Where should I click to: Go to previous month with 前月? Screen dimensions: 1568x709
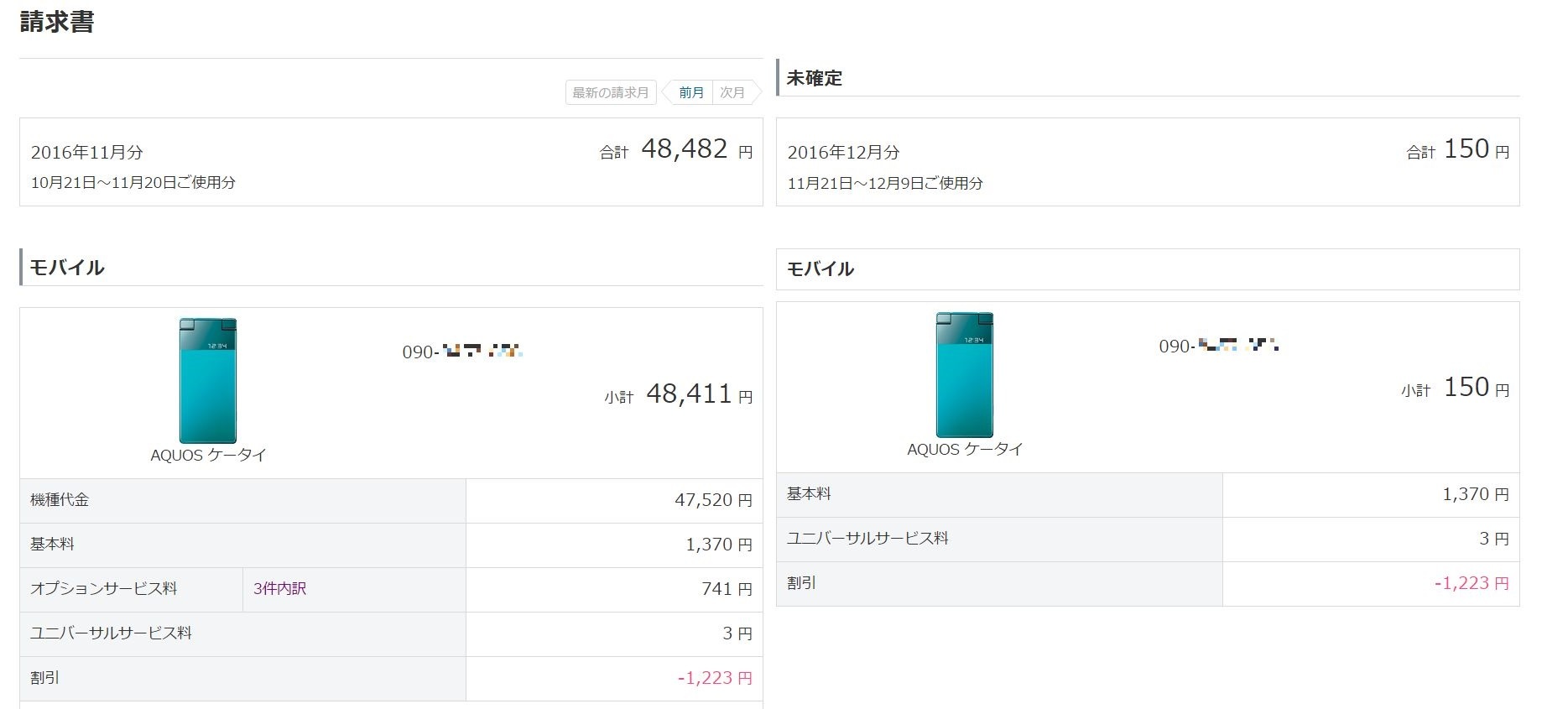tap(690, 92)
